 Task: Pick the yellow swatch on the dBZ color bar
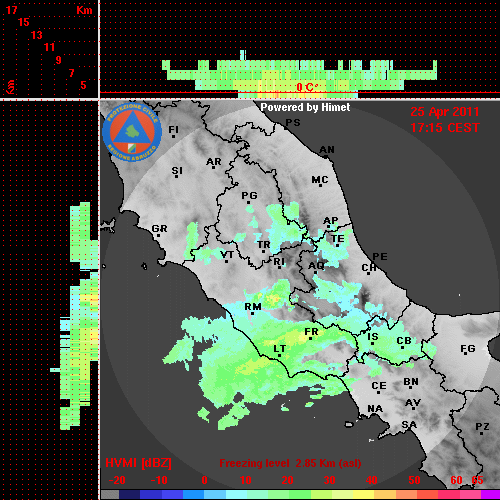coord(363,495)
